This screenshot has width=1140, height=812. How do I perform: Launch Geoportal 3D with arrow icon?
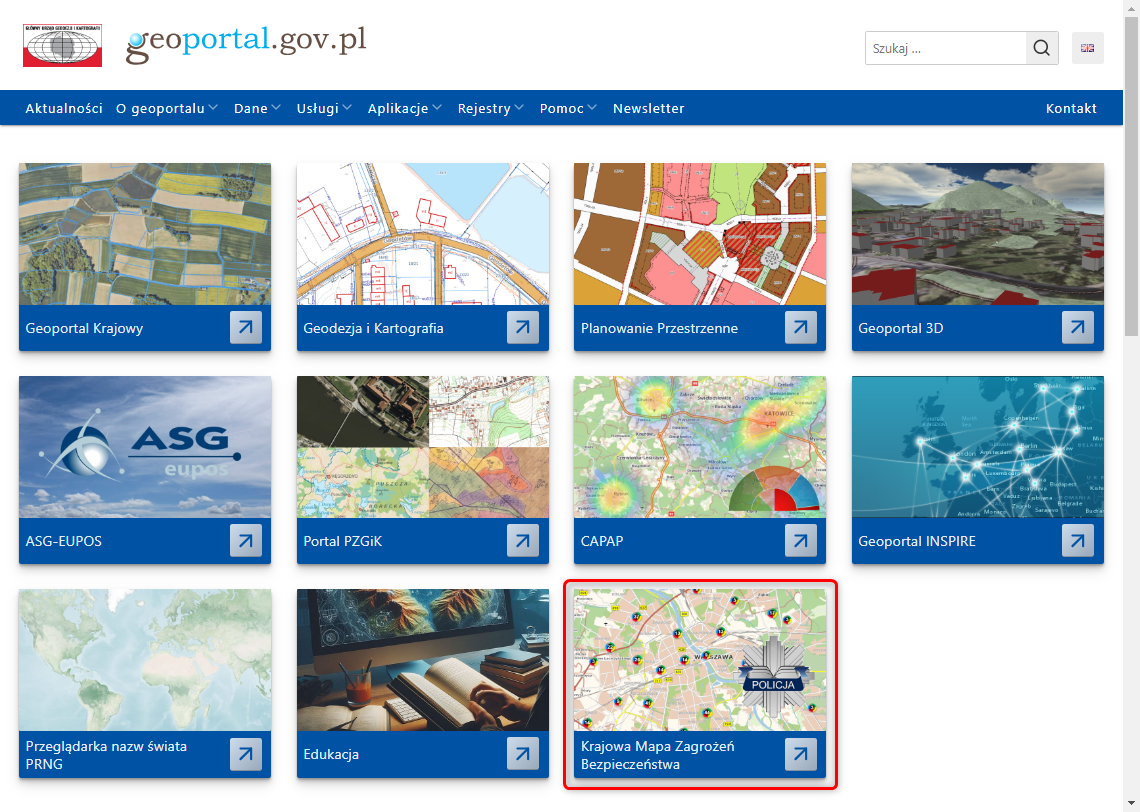coord(1078,328)
